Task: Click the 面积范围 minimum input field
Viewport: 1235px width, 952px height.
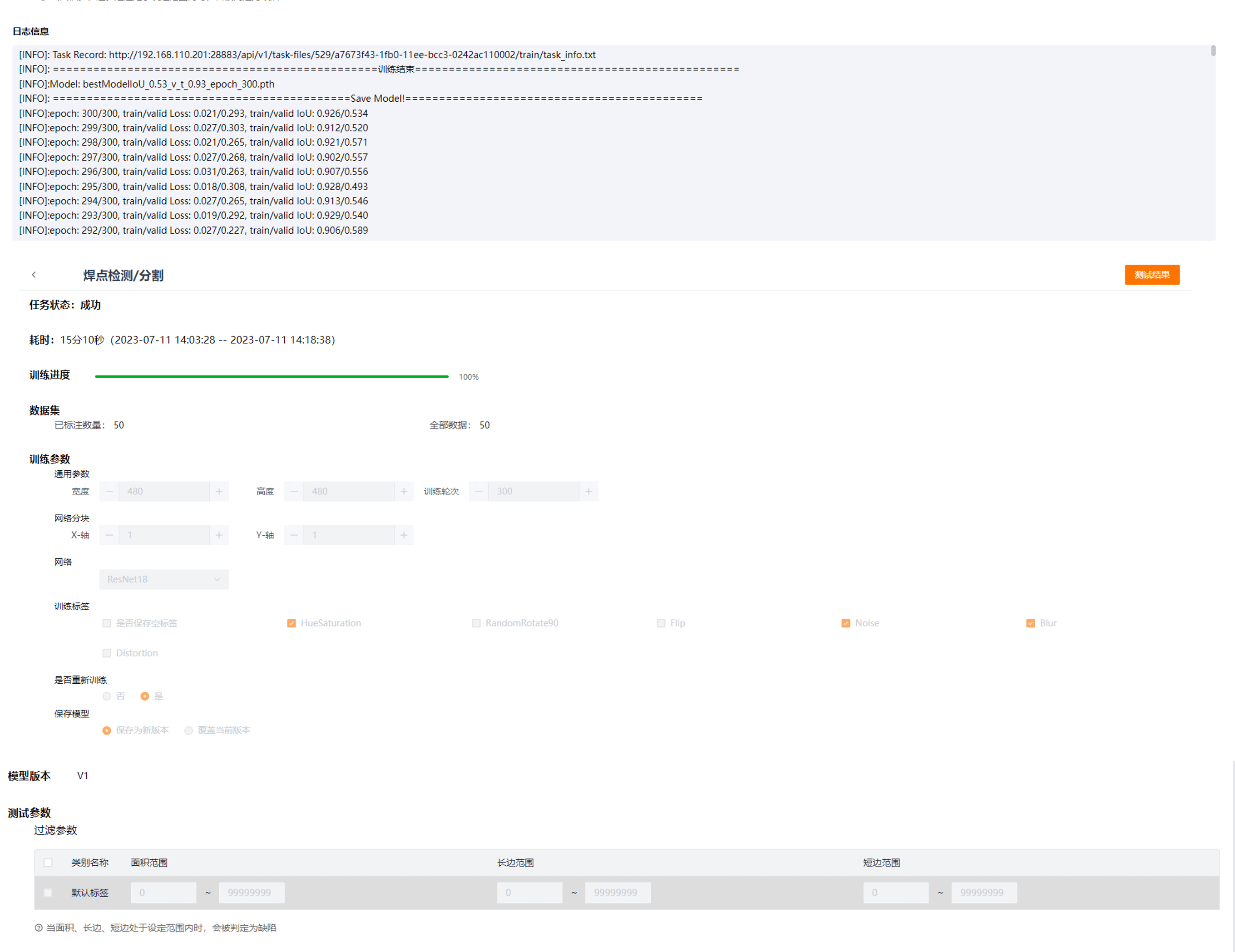Action: [163, 893]
